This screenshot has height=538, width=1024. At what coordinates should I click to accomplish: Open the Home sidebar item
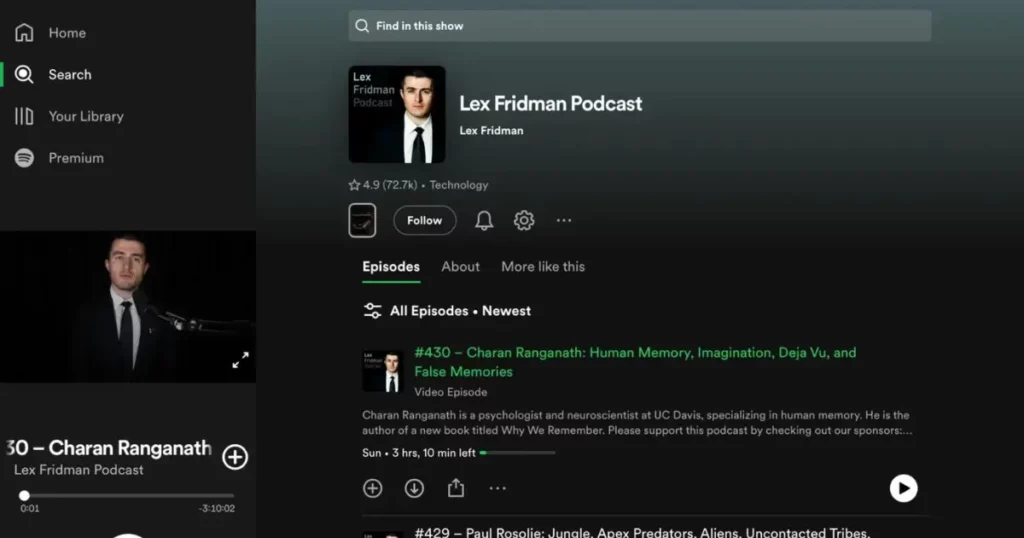[51, 33]
